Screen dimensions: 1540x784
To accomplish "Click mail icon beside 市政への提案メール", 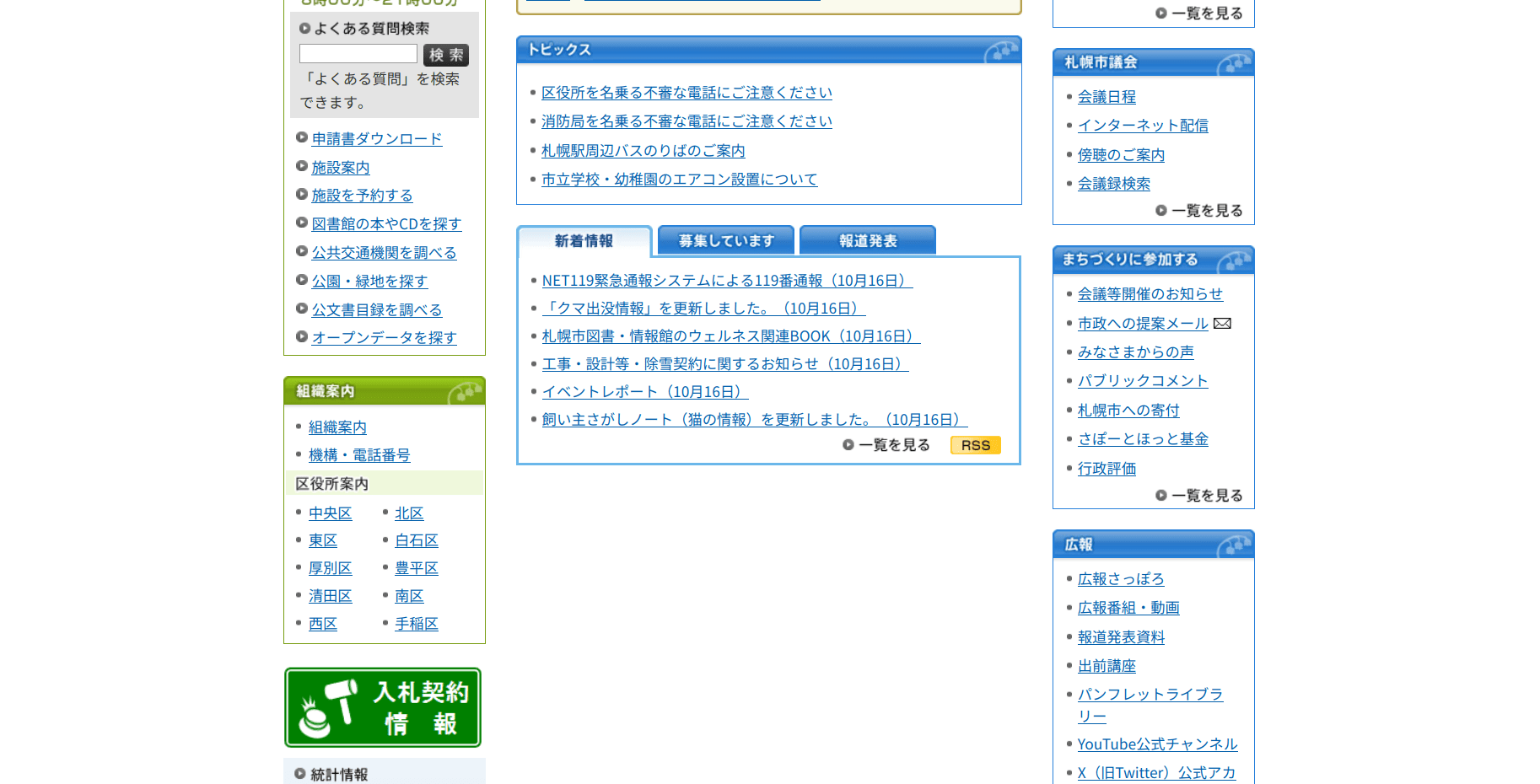I will 1222,324.
